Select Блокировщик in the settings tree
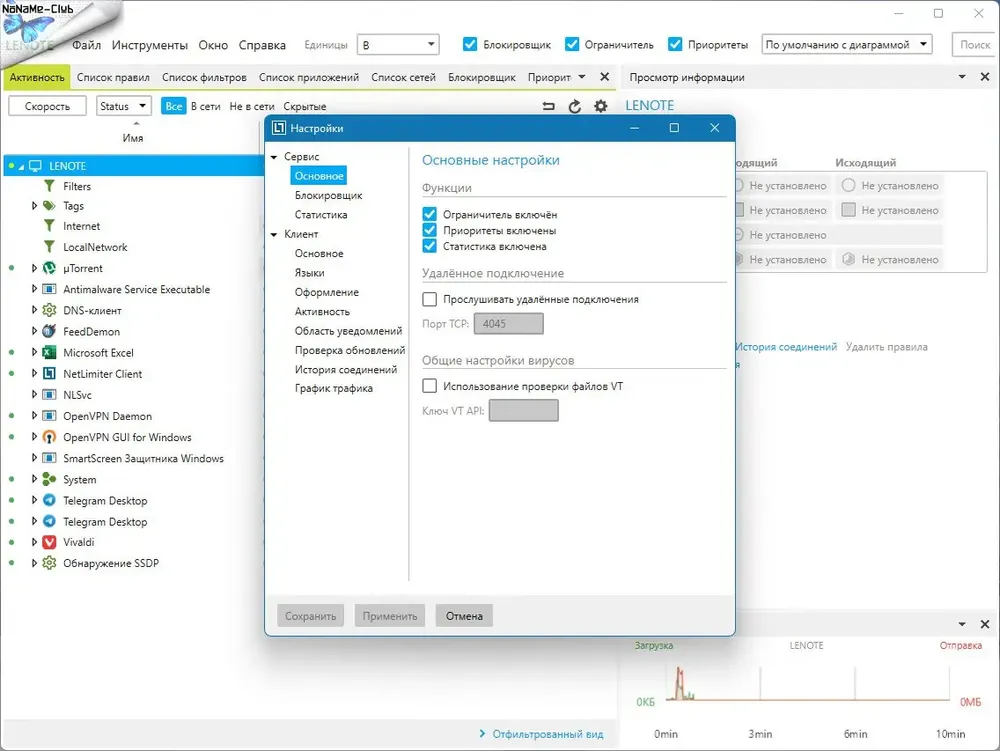 [328, 195]
